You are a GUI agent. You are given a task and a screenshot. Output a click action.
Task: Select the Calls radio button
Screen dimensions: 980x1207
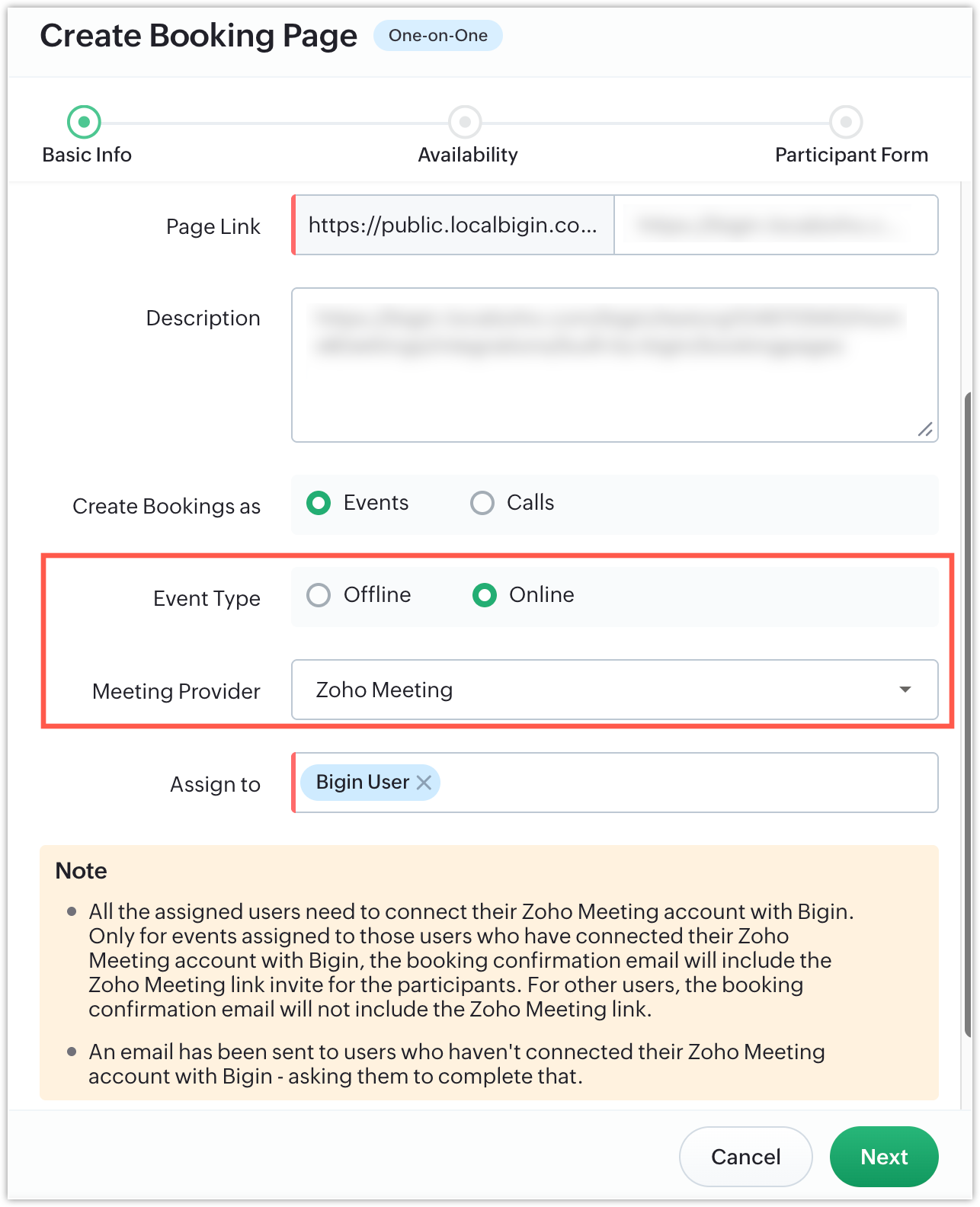point(482,503)
